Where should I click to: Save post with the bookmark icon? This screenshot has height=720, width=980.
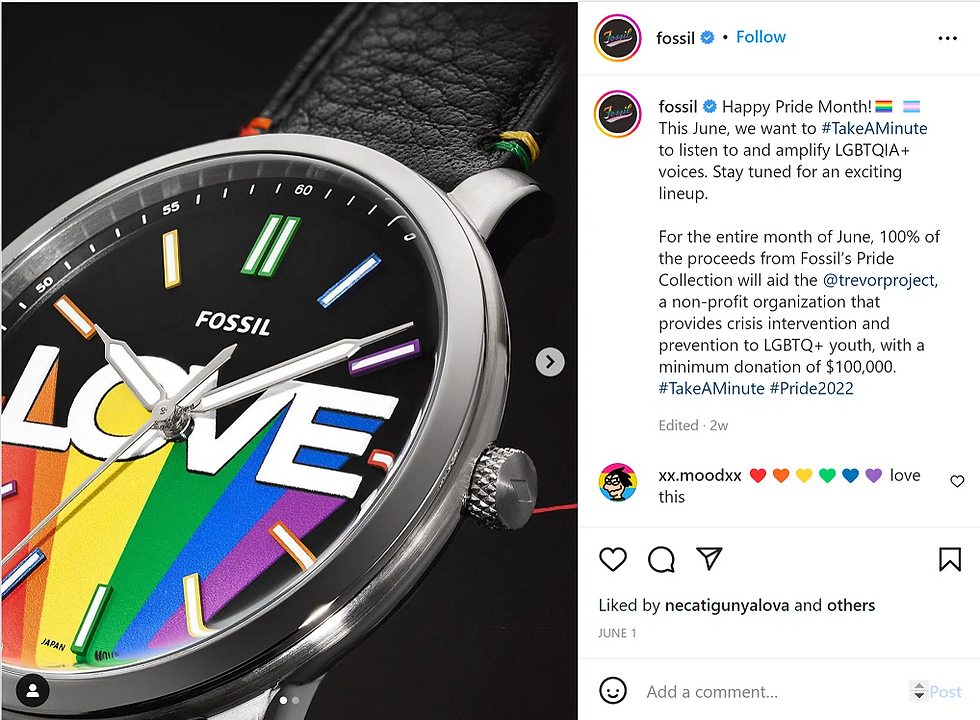click(950, 559)
